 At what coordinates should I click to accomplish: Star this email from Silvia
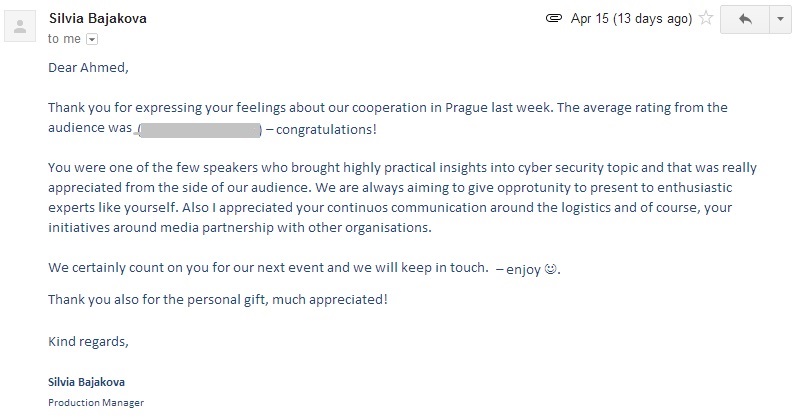pos(706,19)
